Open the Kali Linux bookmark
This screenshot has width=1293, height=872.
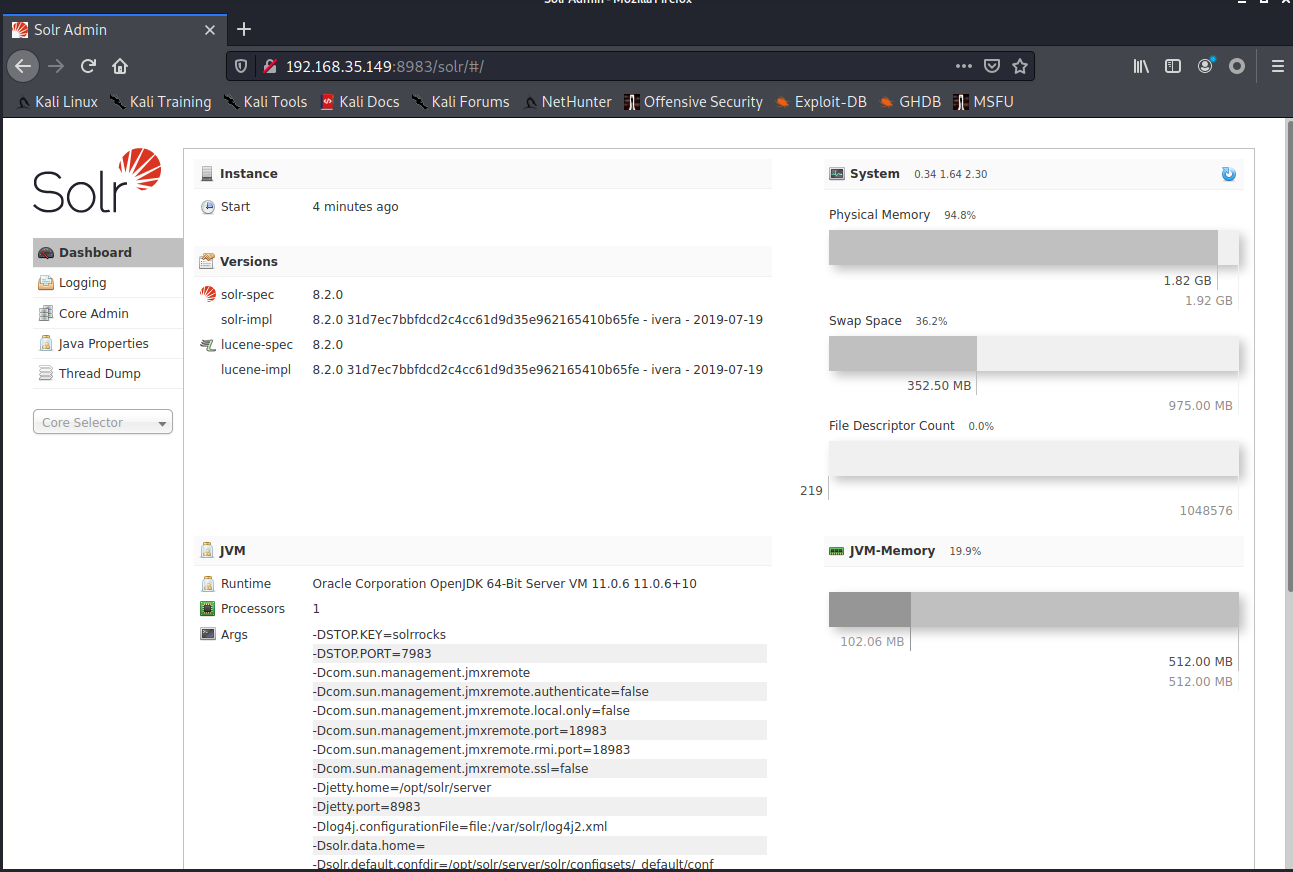[58, 102]
